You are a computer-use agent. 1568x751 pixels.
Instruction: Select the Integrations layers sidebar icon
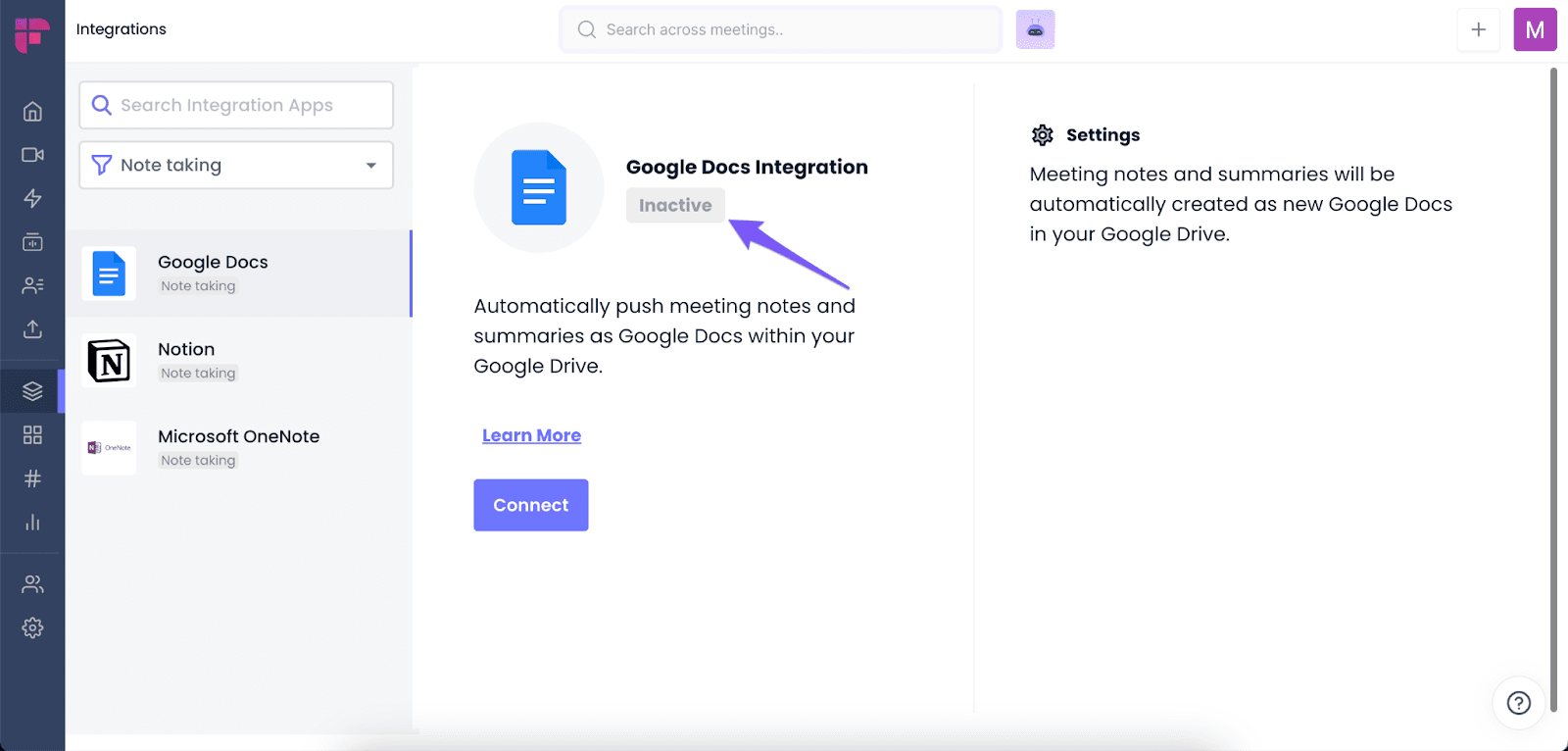point(32,391)
